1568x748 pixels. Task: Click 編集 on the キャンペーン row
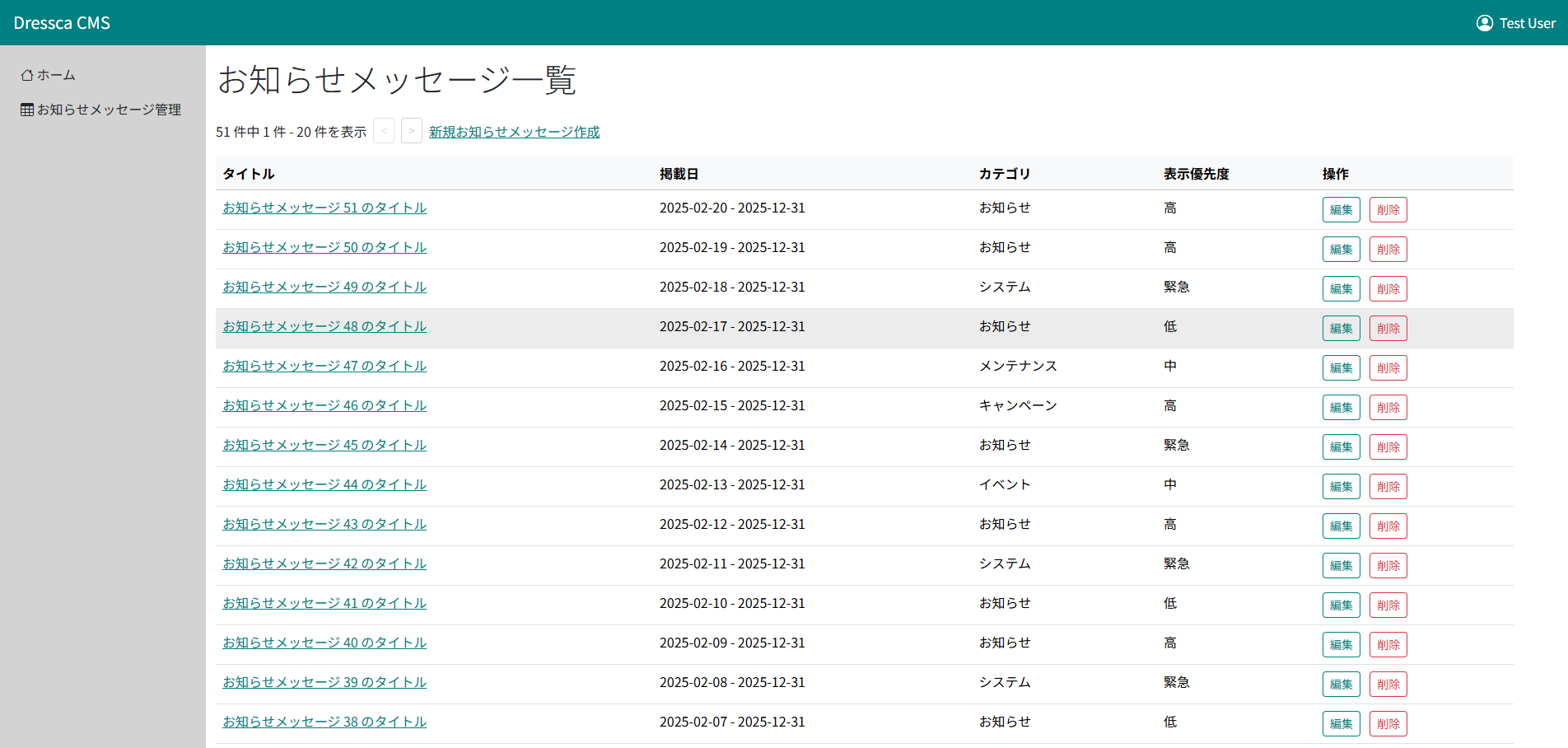click(x=1341, y=408)
